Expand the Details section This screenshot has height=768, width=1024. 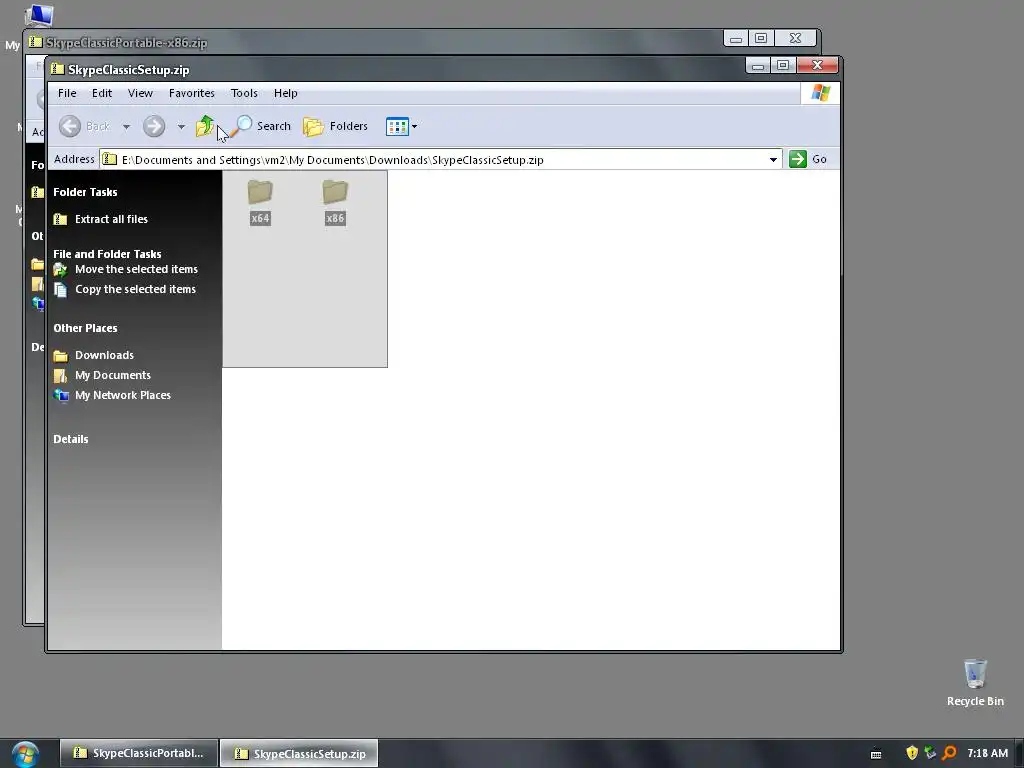coord(71,440)
